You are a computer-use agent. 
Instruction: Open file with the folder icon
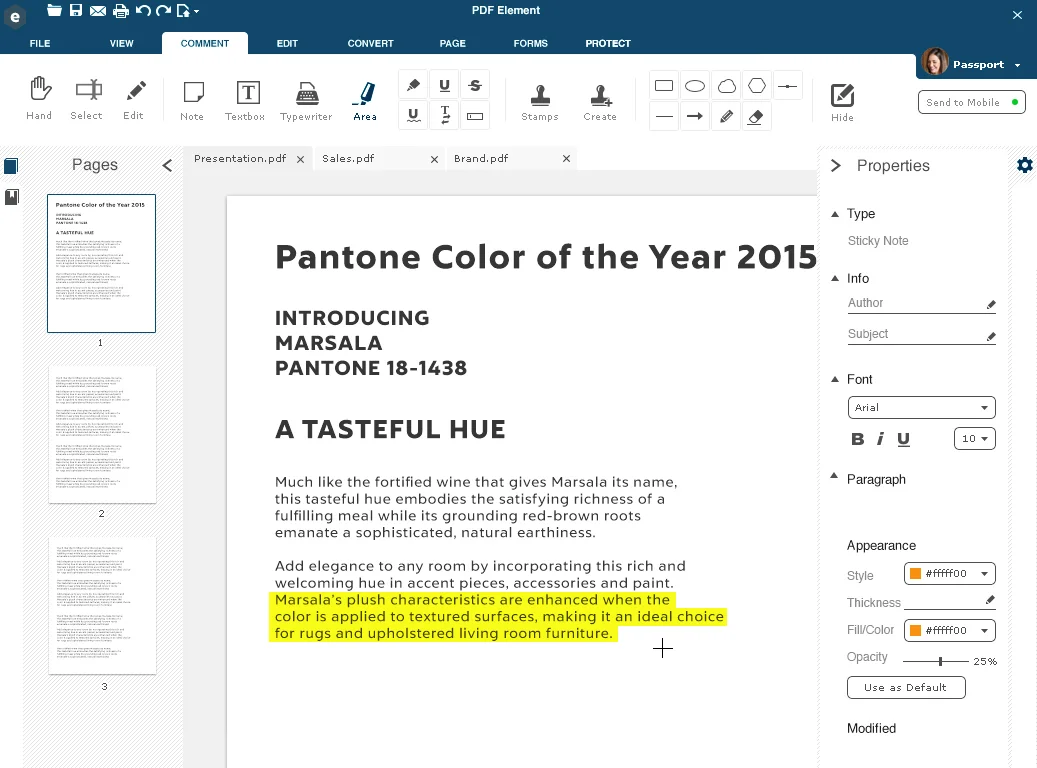pyautogui.click(x=54, y=10)
